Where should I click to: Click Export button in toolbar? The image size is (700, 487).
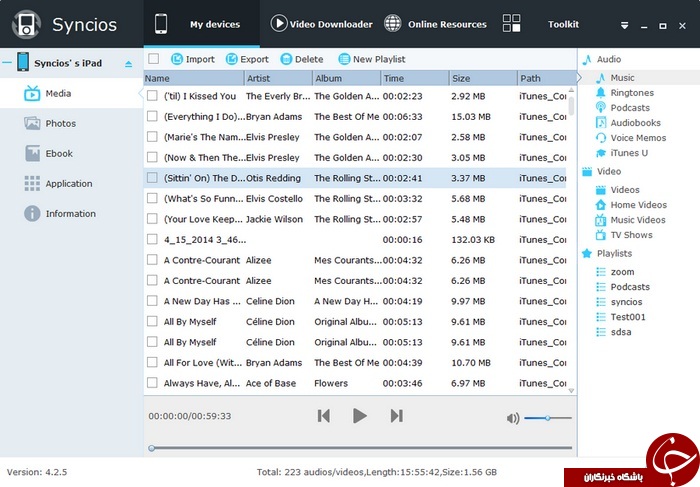point(247,59)
